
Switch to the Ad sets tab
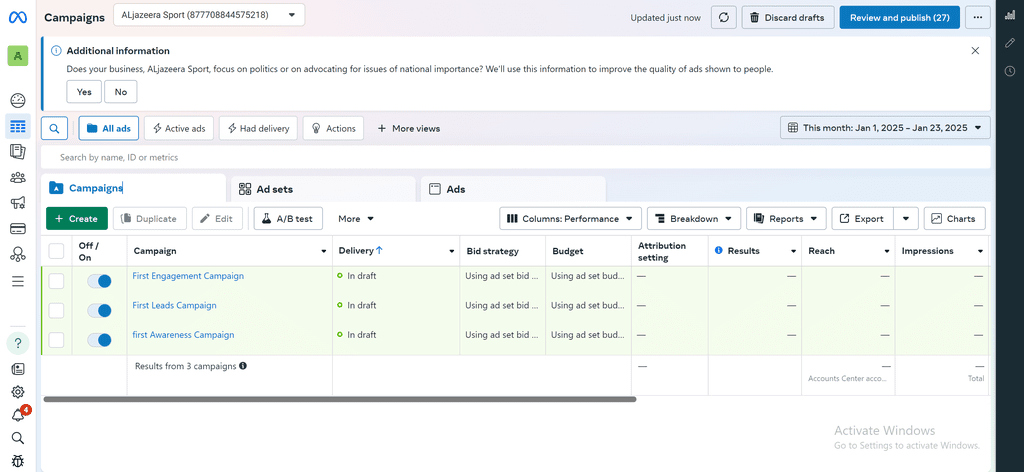(x=323, y=189)
